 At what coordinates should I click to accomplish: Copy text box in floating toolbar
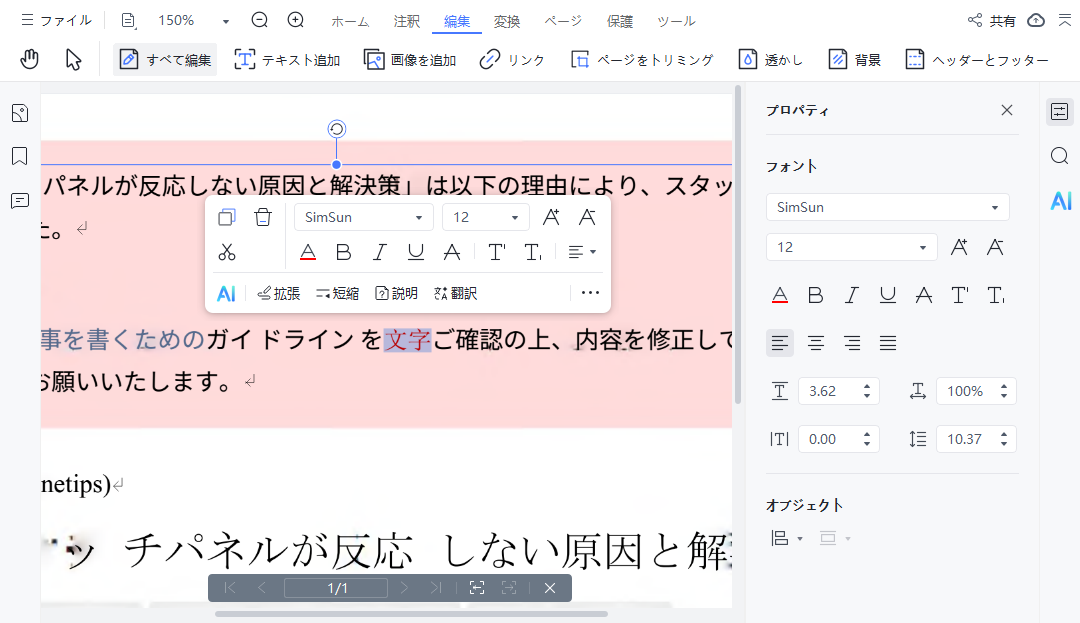coord(227,218)
